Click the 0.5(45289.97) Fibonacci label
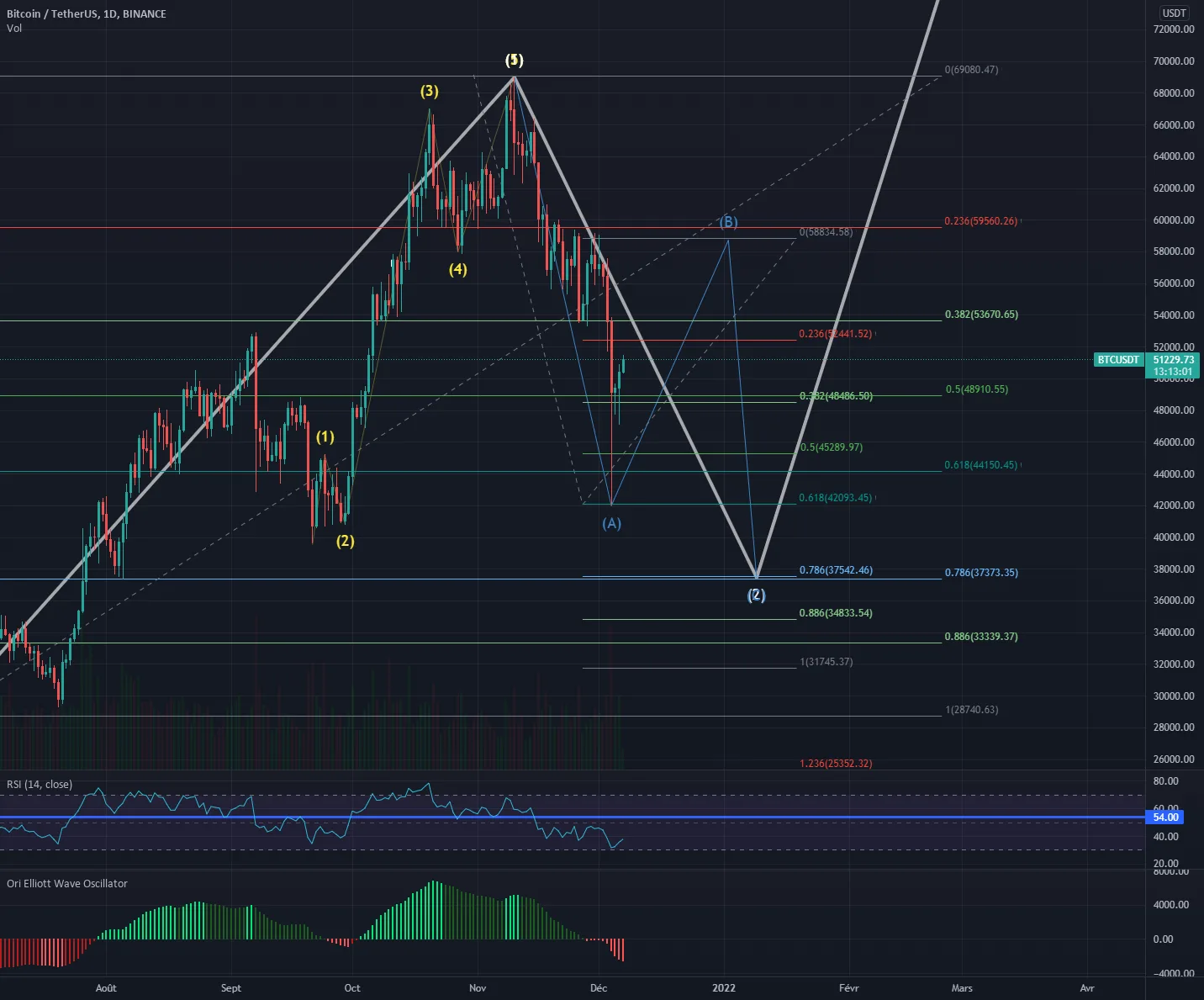This screenshot has height=1000, width=1204. [x=831, y=447]
